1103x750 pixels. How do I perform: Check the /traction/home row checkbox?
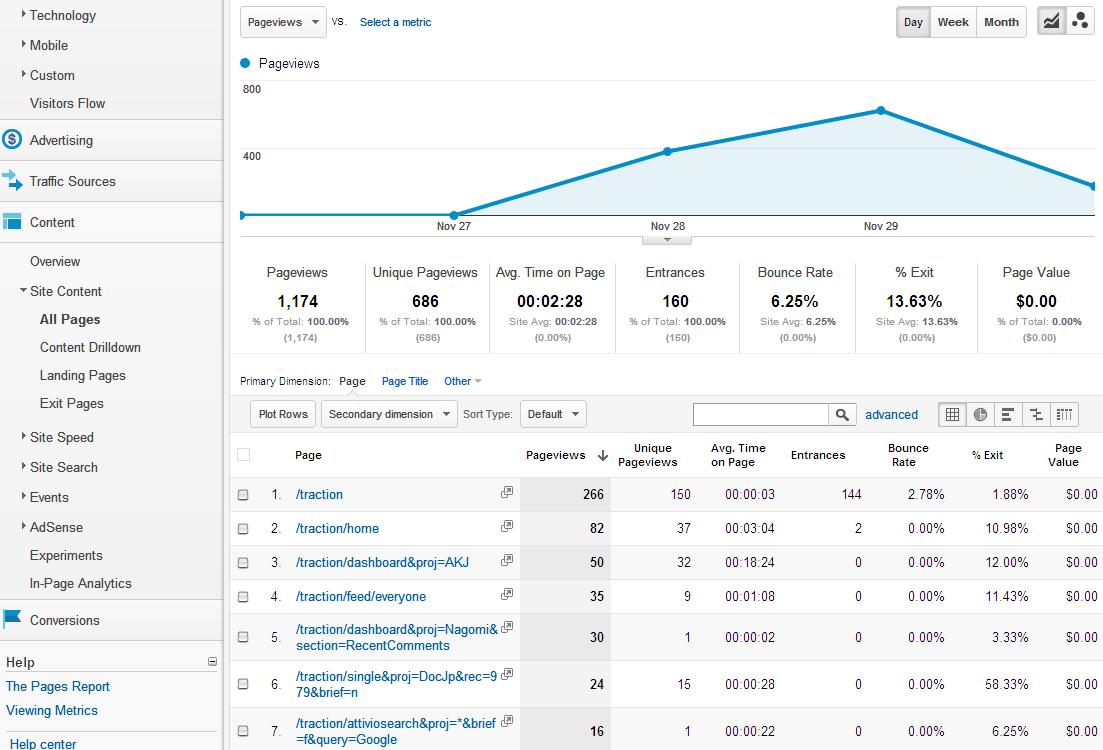(243, 528)
